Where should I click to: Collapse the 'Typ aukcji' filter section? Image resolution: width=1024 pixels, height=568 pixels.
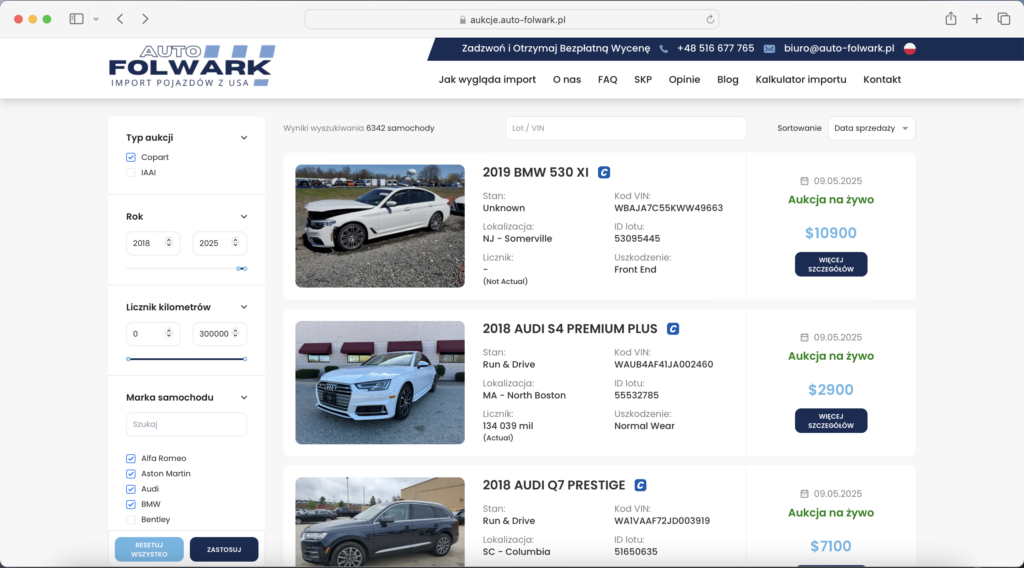pos(244,138)
